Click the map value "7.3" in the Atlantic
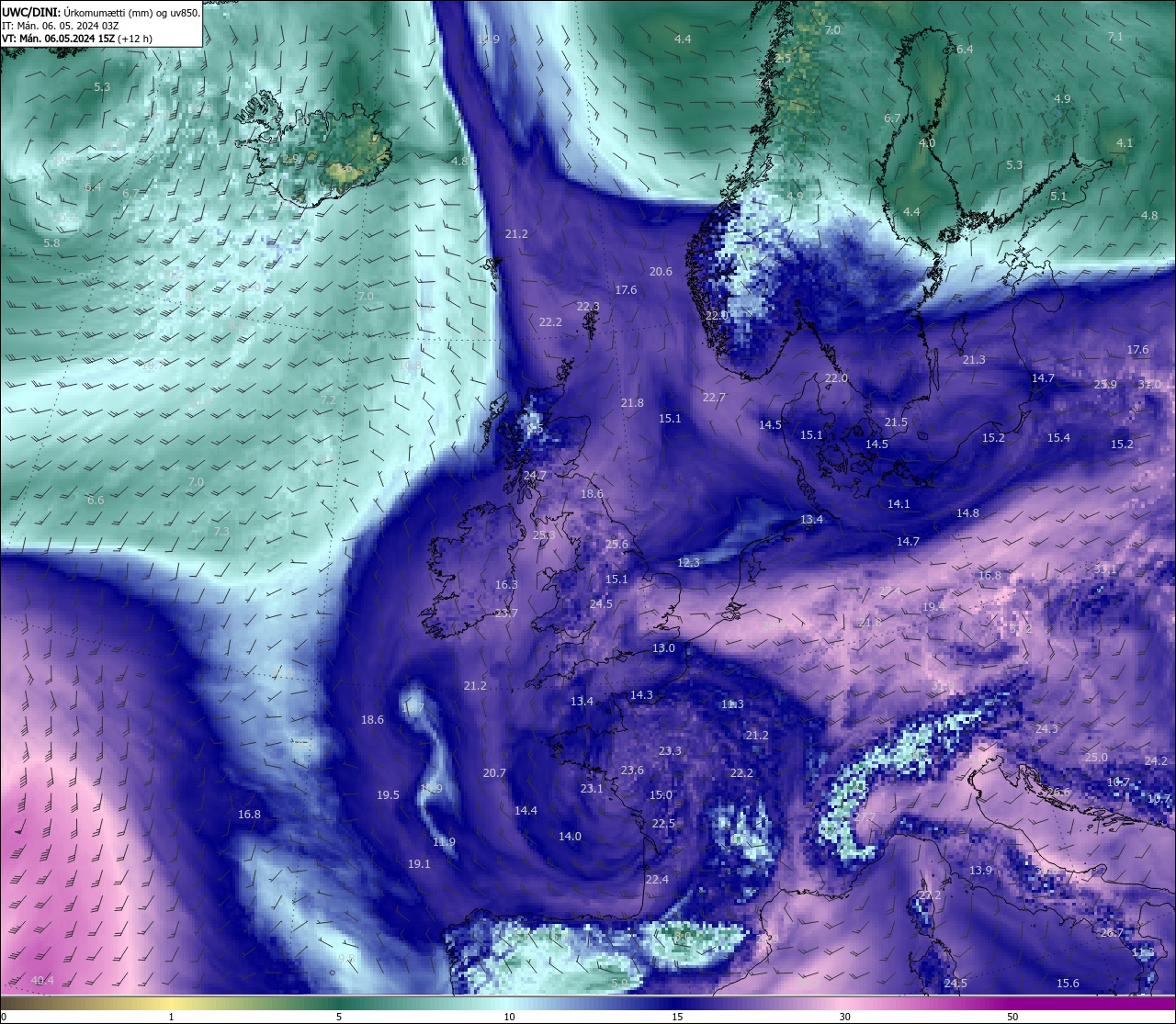Image resolution: width=1176 pixels, height=1024 pixels. pyautogui.click(x=221, y=531)
